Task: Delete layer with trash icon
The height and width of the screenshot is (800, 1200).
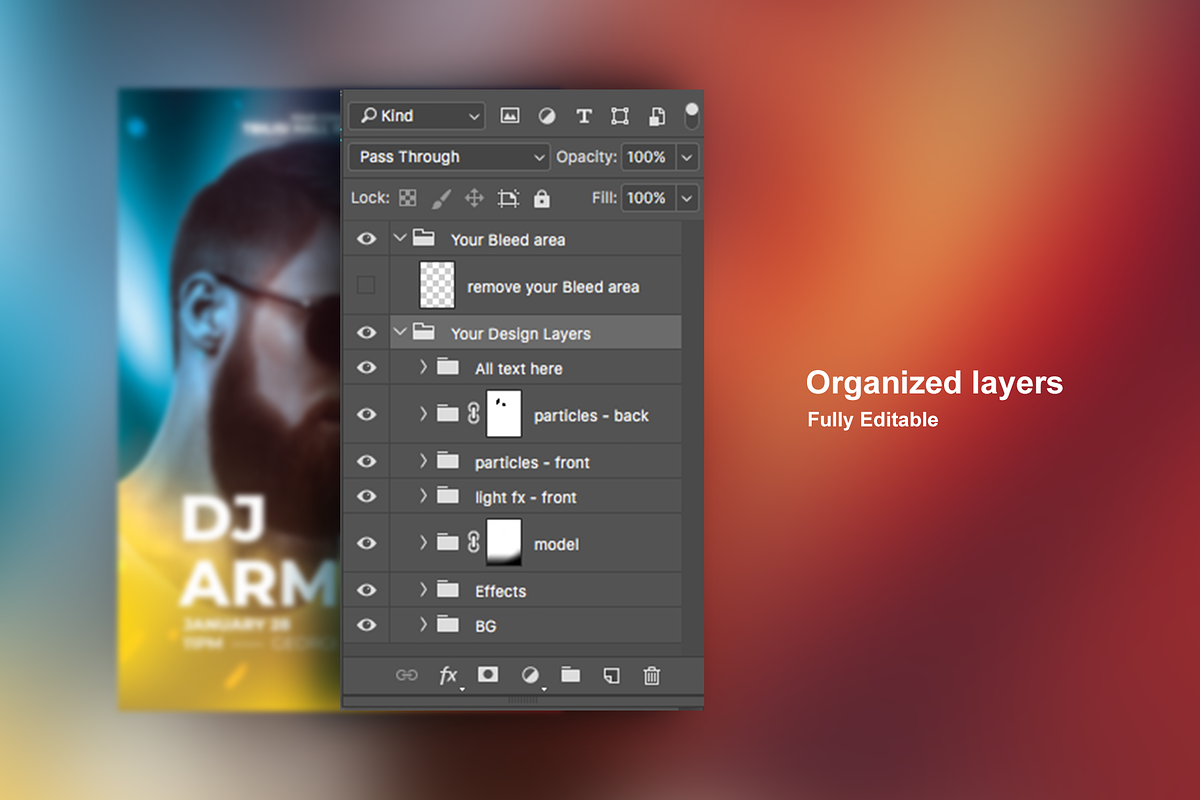Action: pos(652,676)
